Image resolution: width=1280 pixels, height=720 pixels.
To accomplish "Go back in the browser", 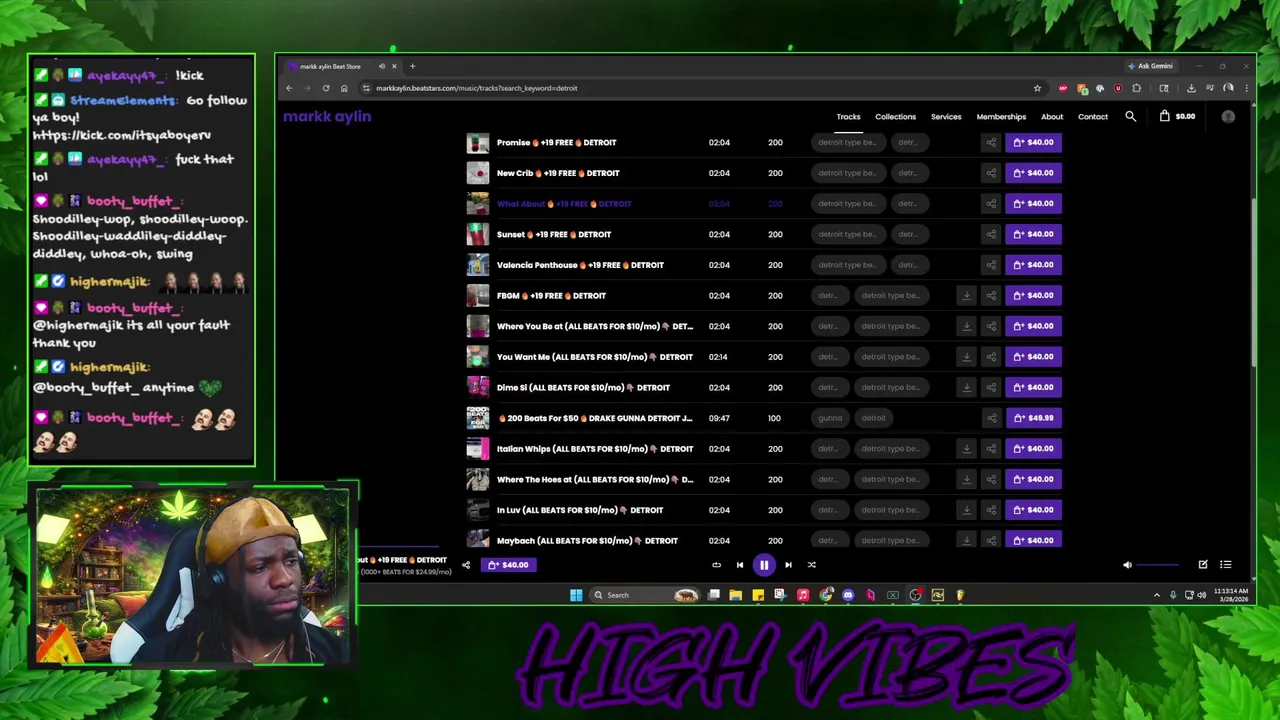I will pos(289,88).
